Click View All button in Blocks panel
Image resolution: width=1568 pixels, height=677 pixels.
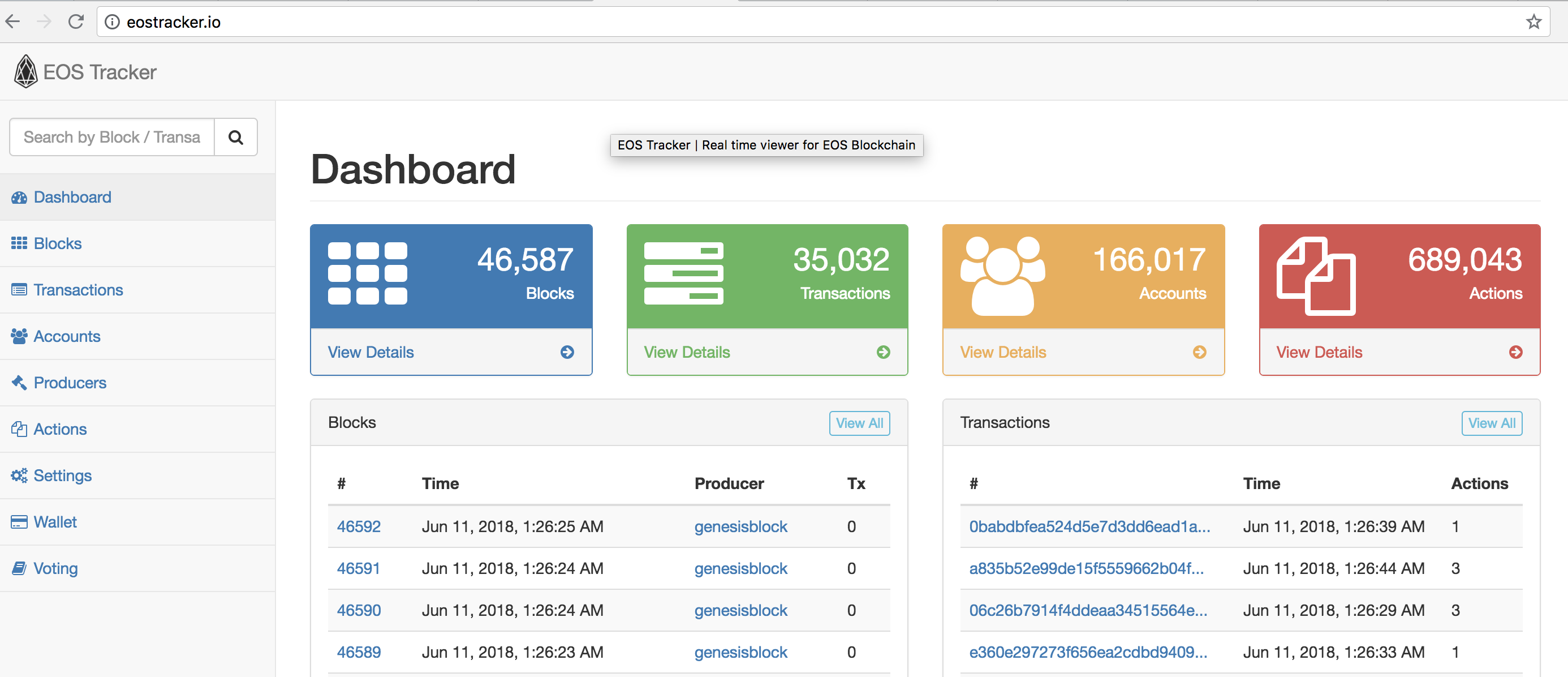coord(859,423)
